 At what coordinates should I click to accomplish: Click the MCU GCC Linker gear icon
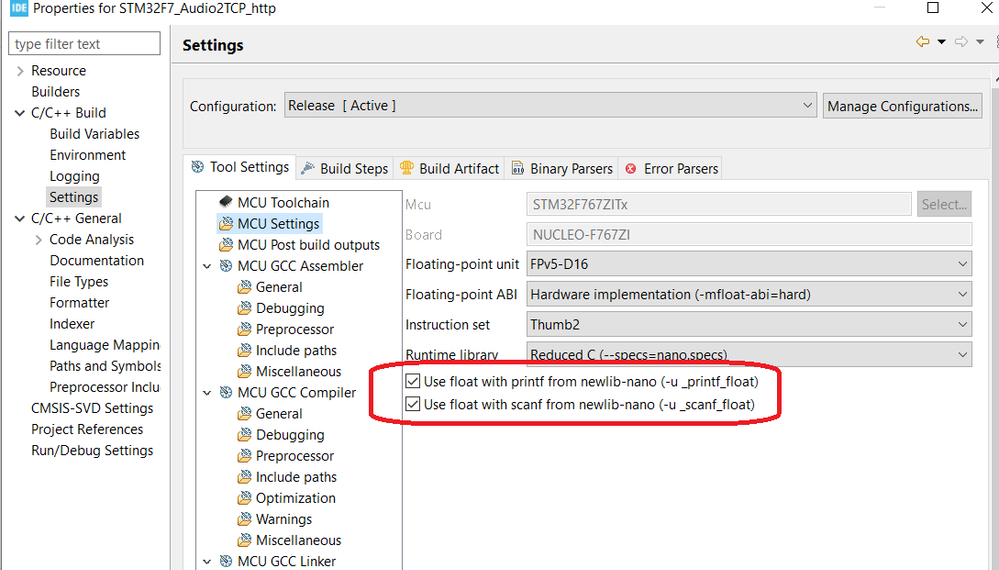(226, 561)
